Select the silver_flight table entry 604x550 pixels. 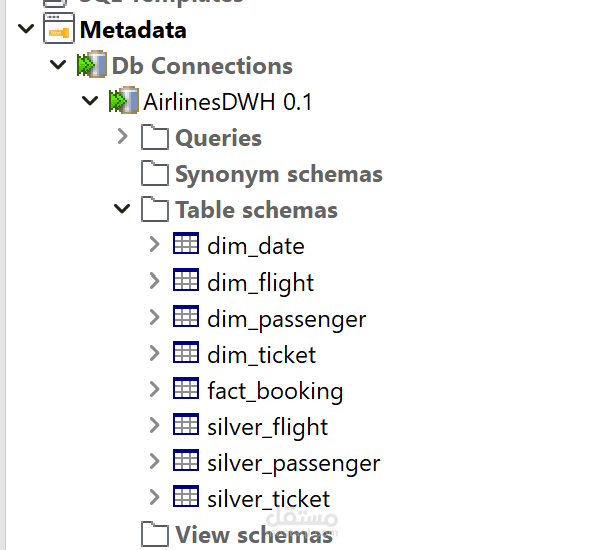coord(267,427)
